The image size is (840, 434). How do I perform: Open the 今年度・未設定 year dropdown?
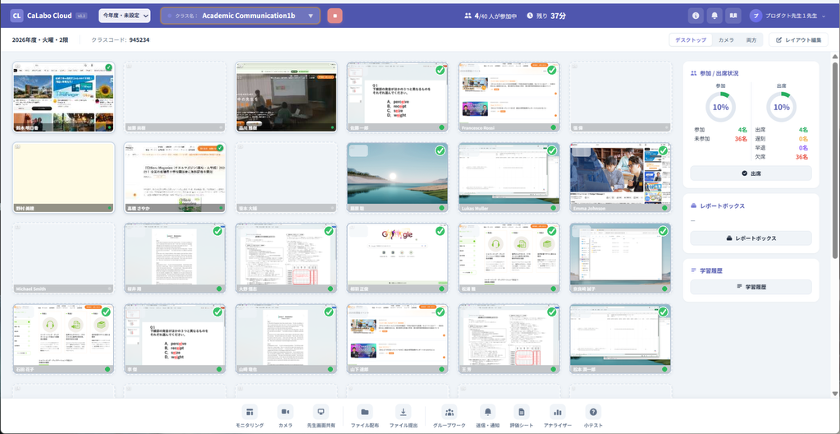[124, 16]
